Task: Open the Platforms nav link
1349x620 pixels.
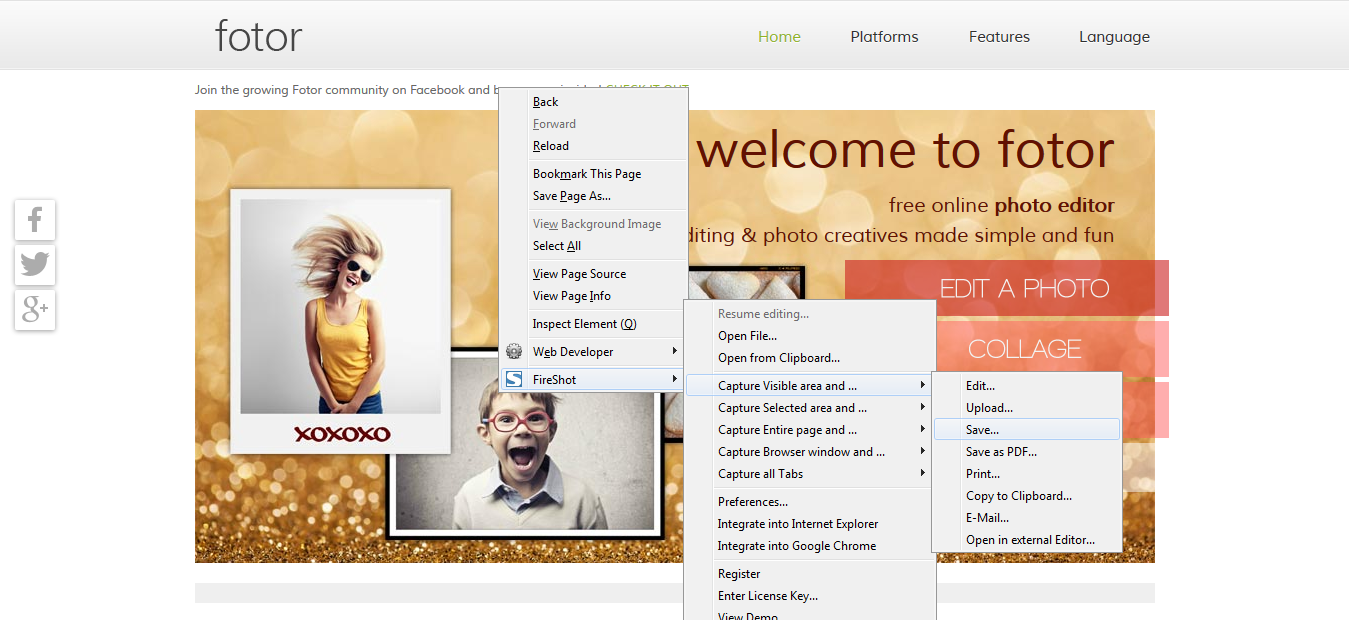Action: [x=884, y=37]
